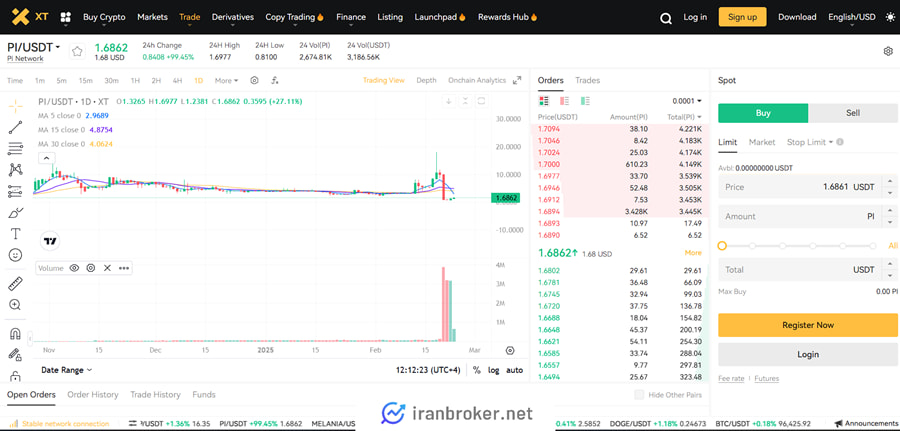Switch to Trades tab

point(587,80)
